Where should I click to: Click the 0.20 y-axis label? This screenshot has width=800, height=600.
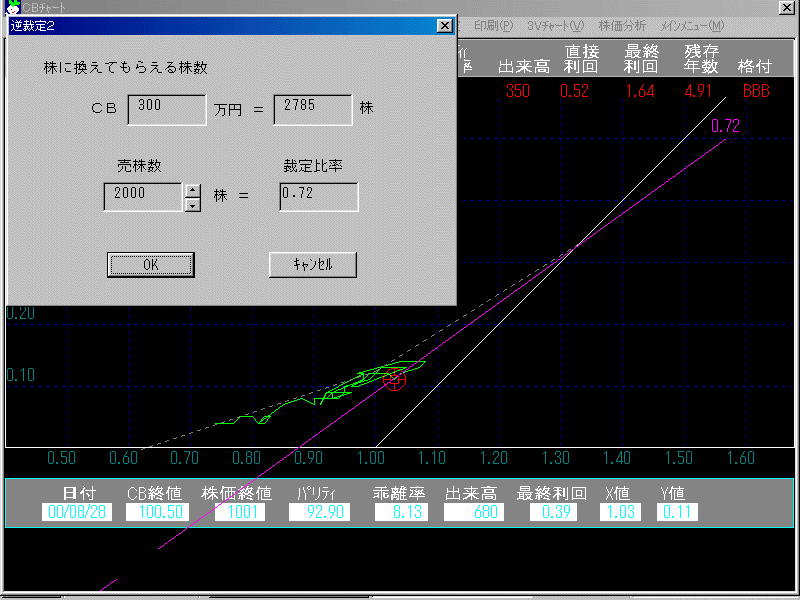(x=20, y=313)
